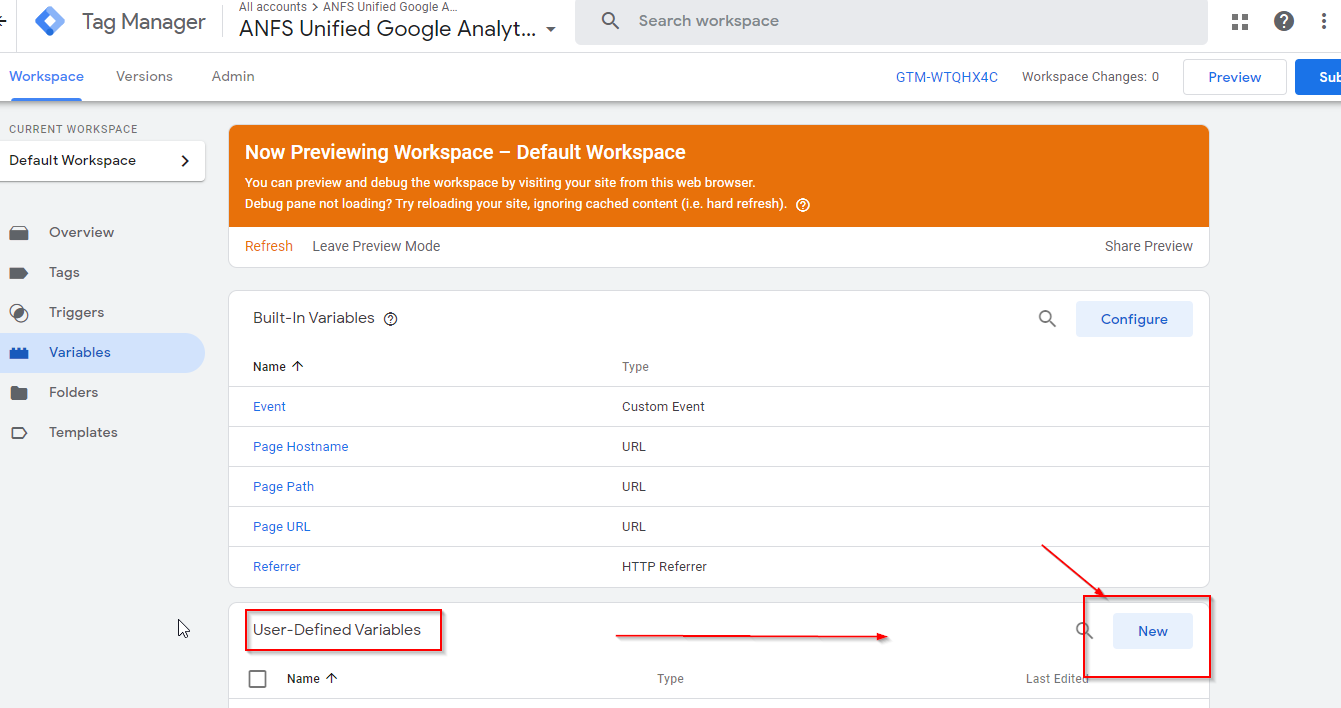
Task: Expand the Default Workspace panel chevron
Action: point(184,160)
